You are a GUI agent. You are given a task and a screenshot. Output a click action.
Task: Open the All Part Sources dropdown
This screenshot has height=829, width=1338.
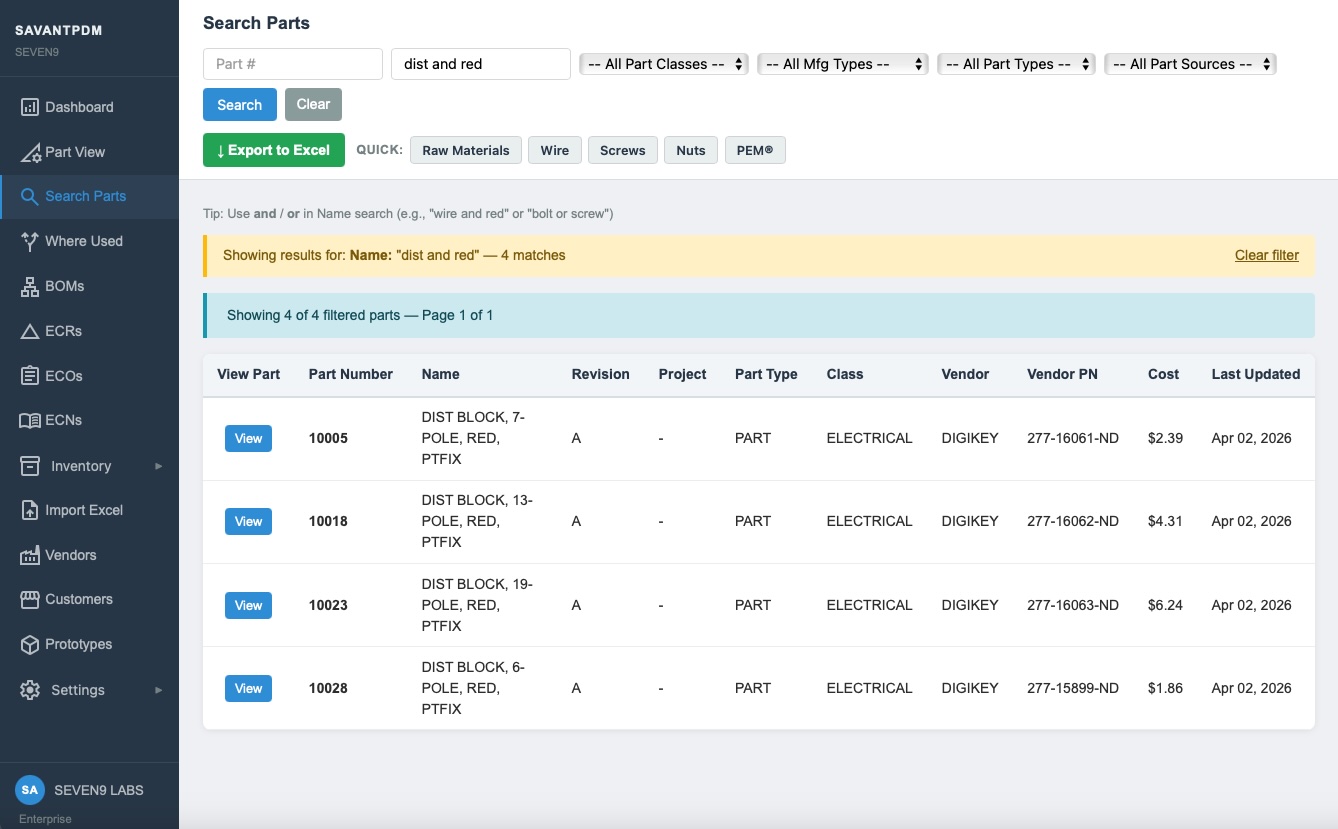tap(1190, 64)
